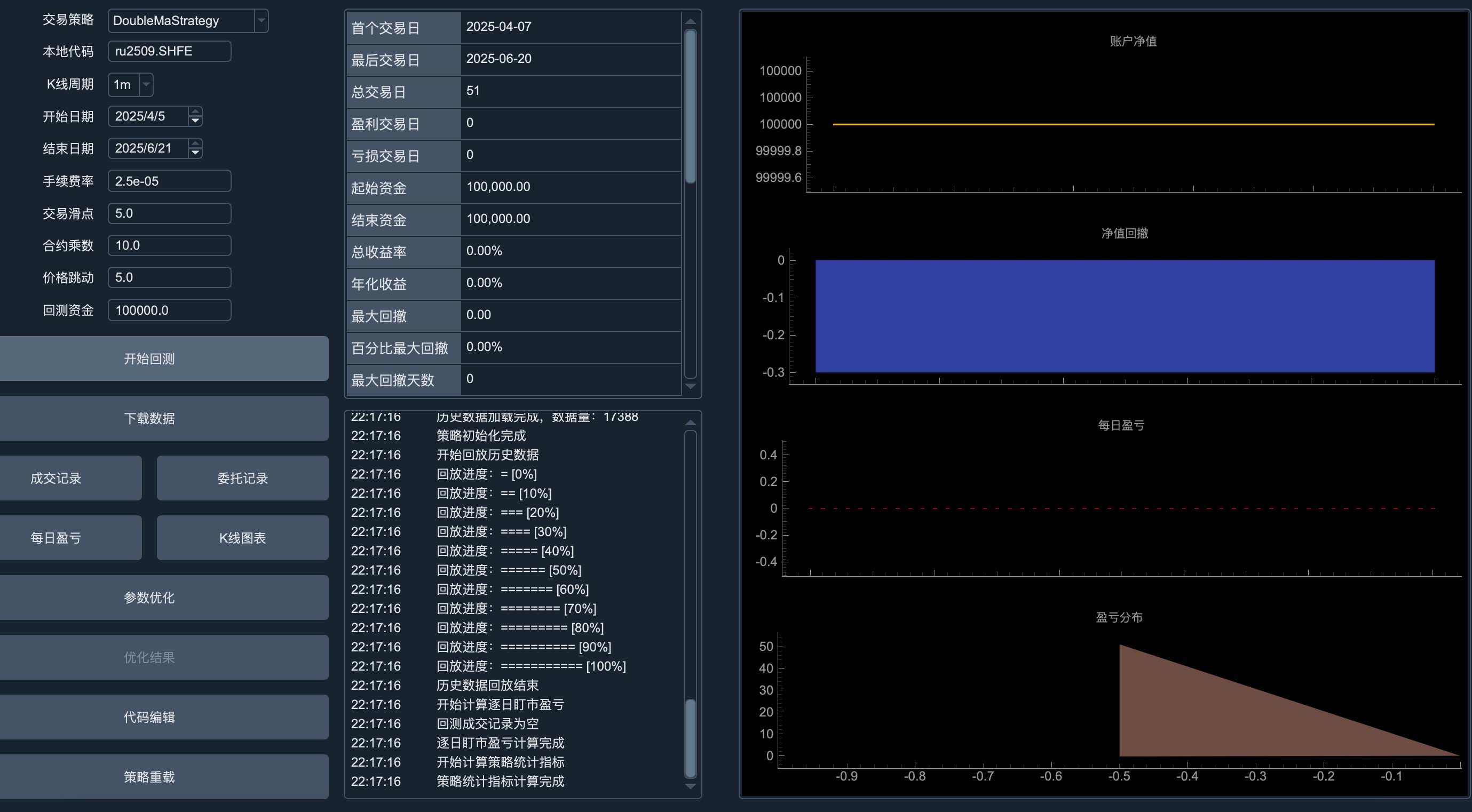Open 每日盈亏 daily PnL button

click(x=70, y=538)
